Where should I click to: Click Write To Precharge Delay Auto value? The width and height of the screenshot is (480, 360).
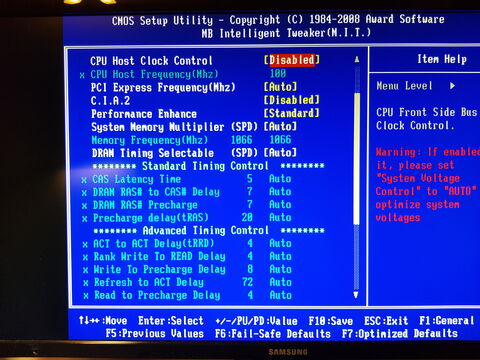(x=280, y=269)
